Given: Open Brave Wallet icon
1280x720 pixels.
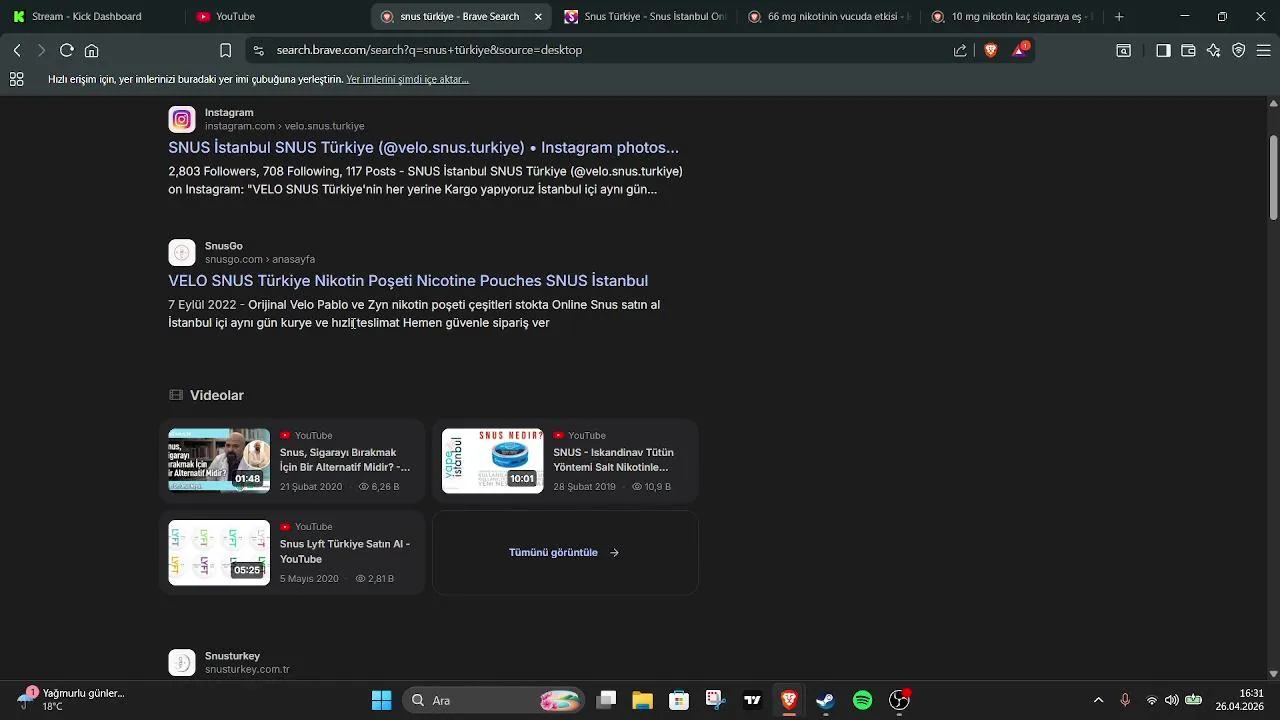Looking at the screenshot, I should click(1188, 50).
